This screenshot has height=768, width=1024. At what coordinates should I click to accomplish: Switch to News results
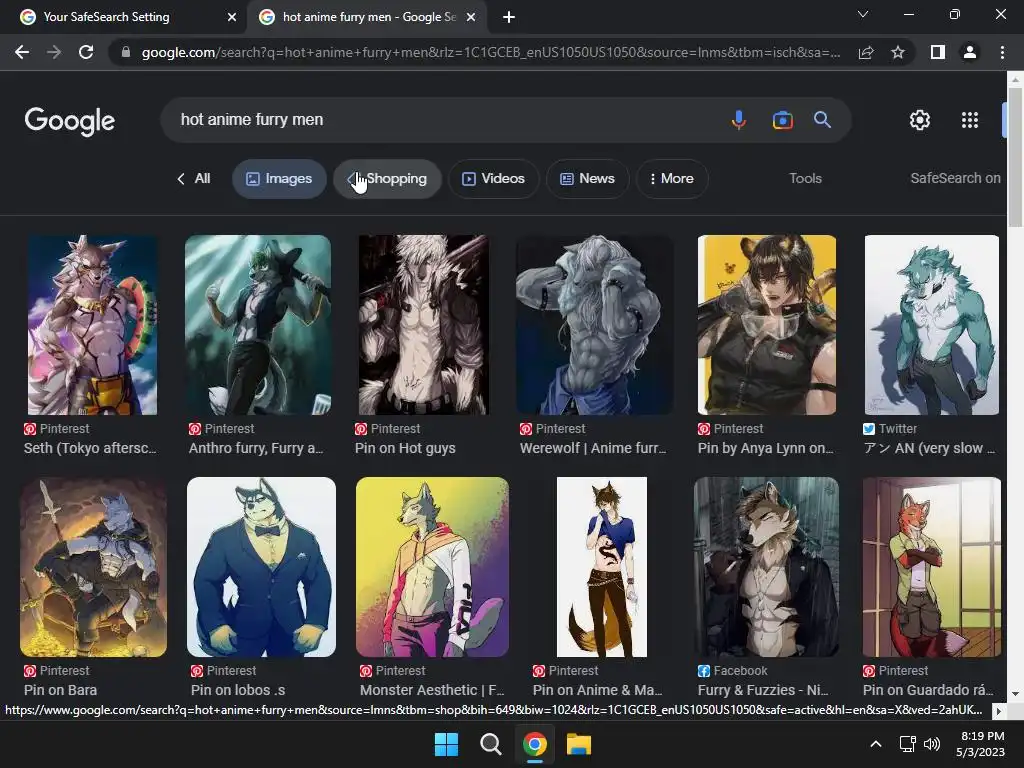pyautogui.click(x=588, y=178)
